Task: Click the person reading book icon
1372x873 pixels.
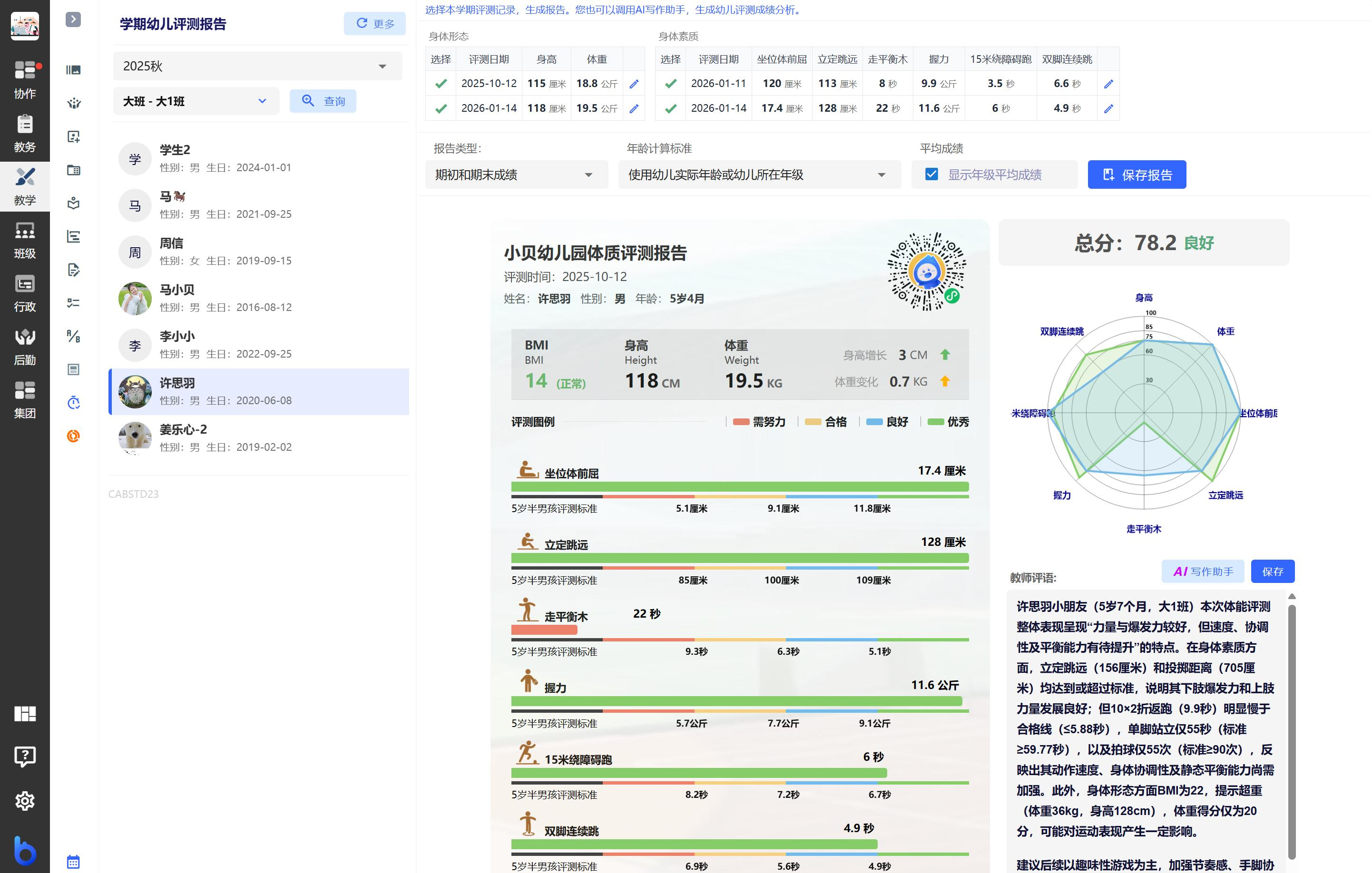Action: (73, 204)
